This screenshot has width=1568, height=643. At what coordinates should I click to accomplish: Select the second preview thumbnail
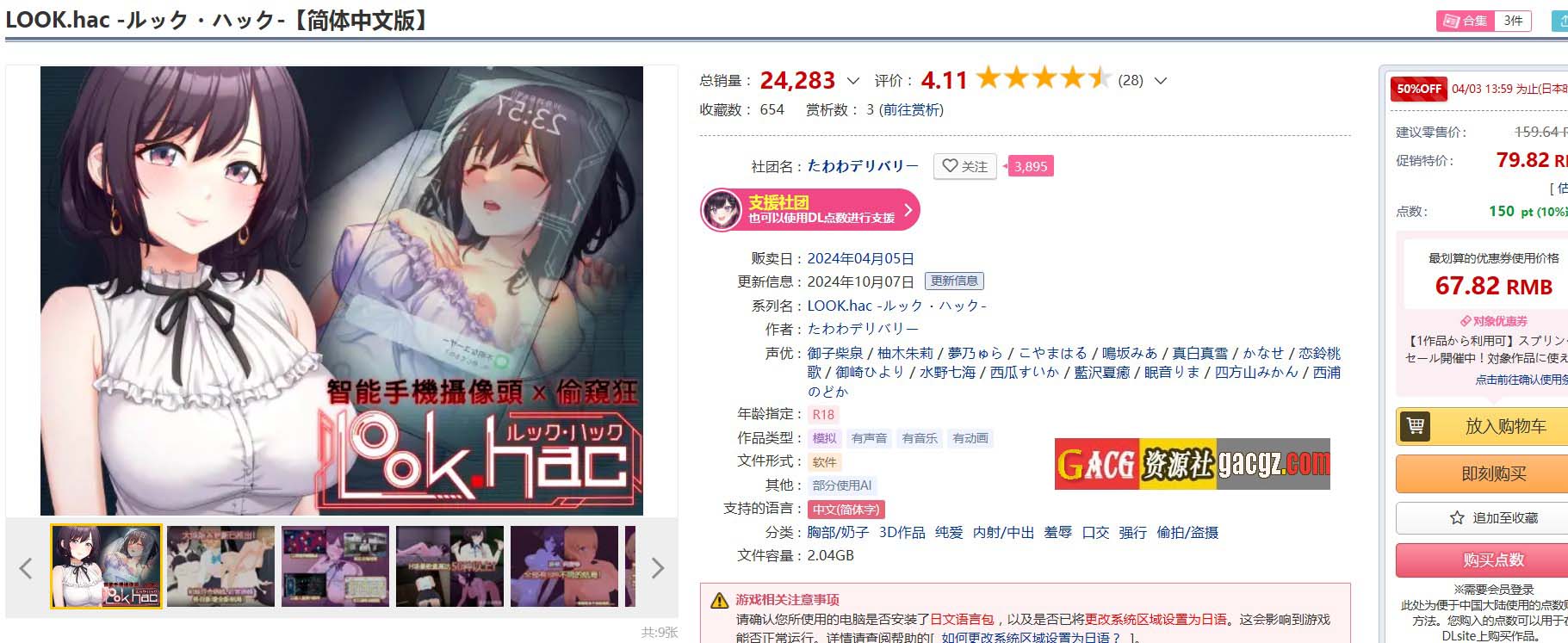tap(220, 566)
